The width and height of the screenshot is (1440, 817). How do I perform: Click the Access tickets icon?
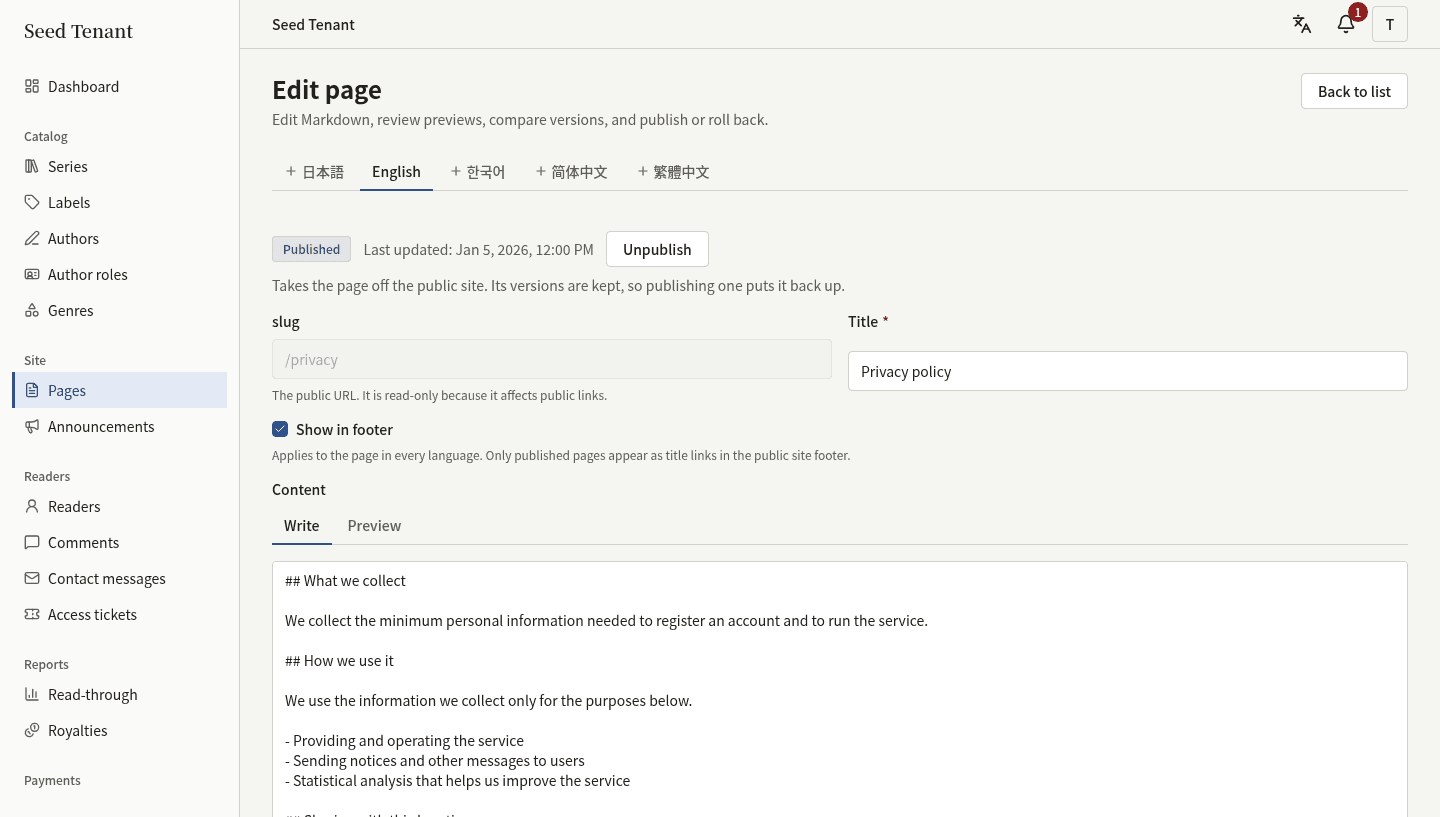(32, 614)
